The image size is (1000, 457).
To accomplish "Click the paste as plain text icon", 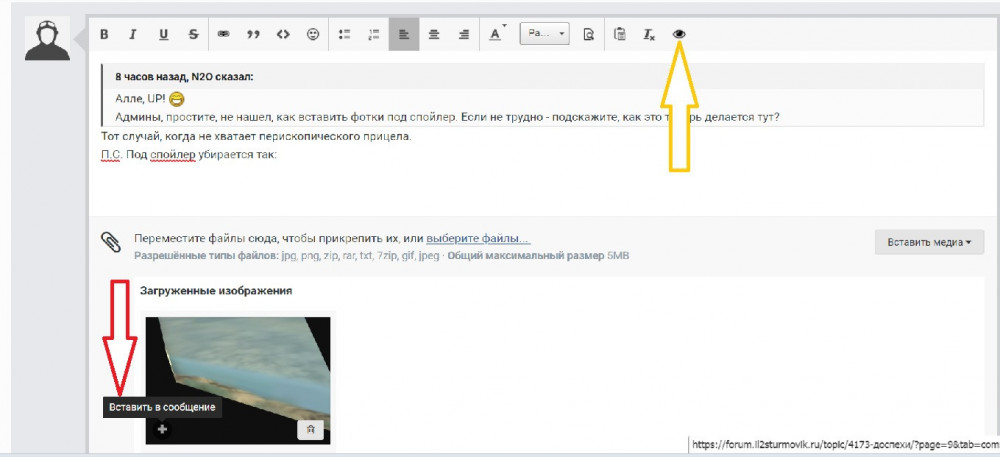I will [x=619, y=34].
